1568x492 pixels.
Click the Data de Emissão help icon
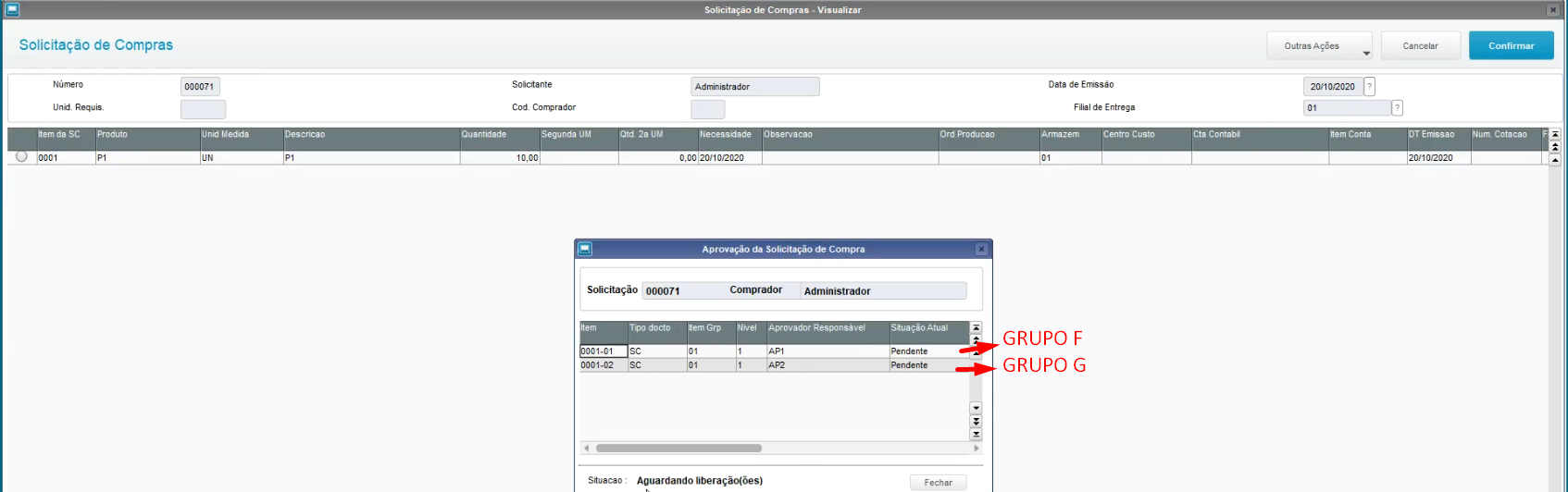click(x=1369, y=86)
